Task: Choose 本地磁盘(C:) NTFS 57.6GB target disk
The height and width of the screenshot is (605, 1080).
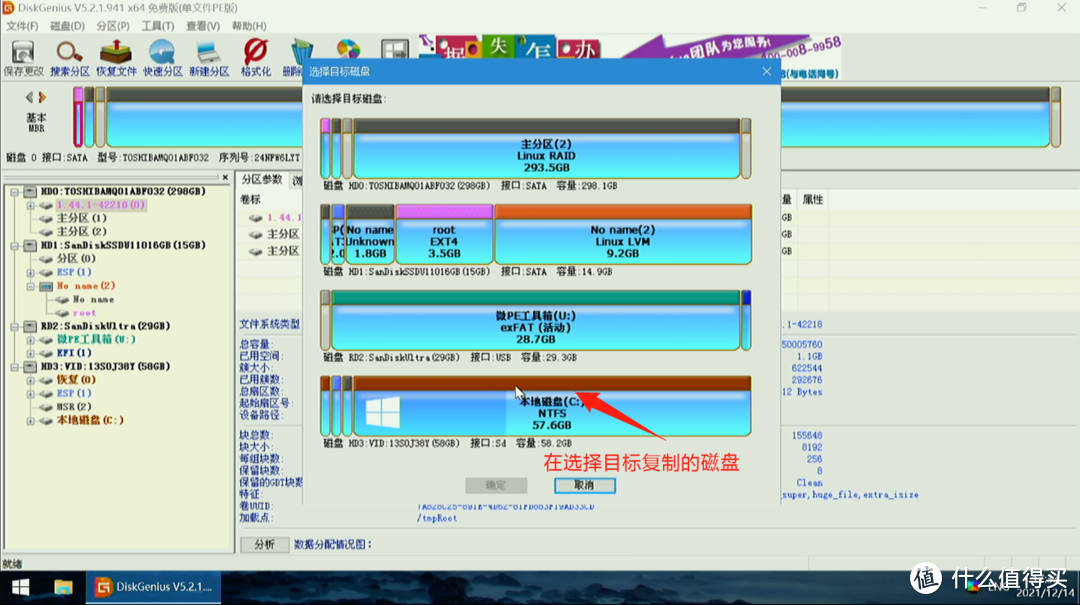Action: click(x=552, y=407)
